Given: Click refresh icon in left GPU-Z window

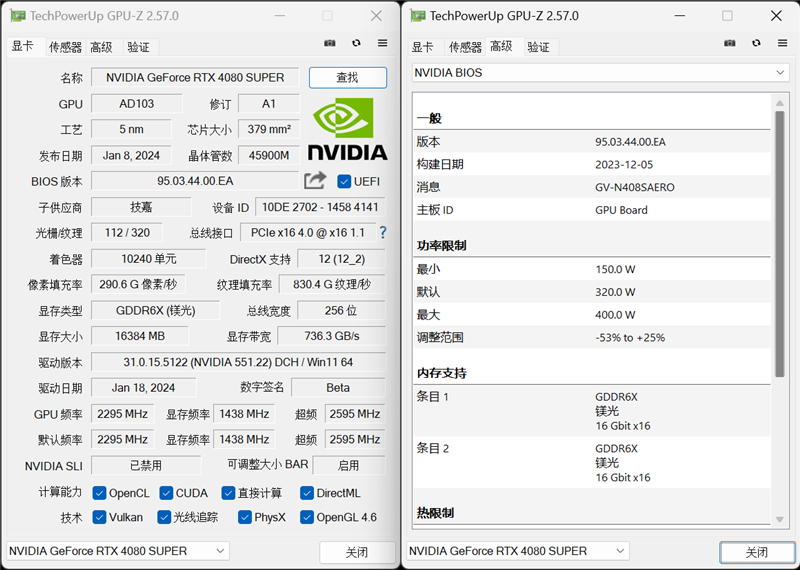Looking at the screenshot, I should coord(356,43).
